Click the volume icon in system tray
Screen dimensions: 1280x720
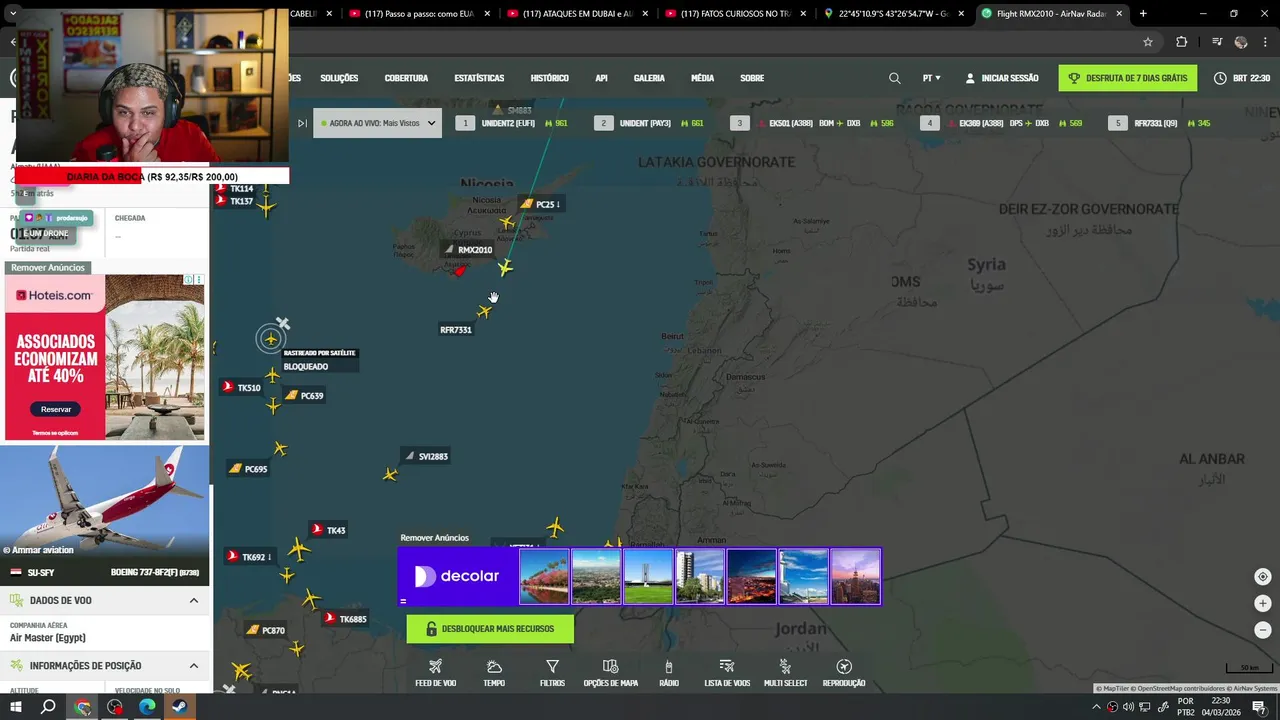coord(1128,707)
